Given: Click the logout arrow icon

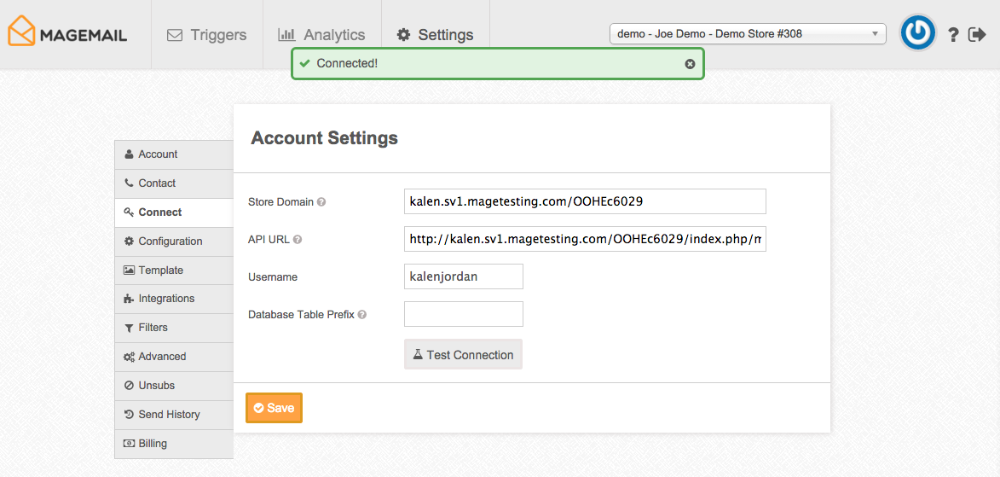Looking at the screenshot, I should tap(977, 35).
